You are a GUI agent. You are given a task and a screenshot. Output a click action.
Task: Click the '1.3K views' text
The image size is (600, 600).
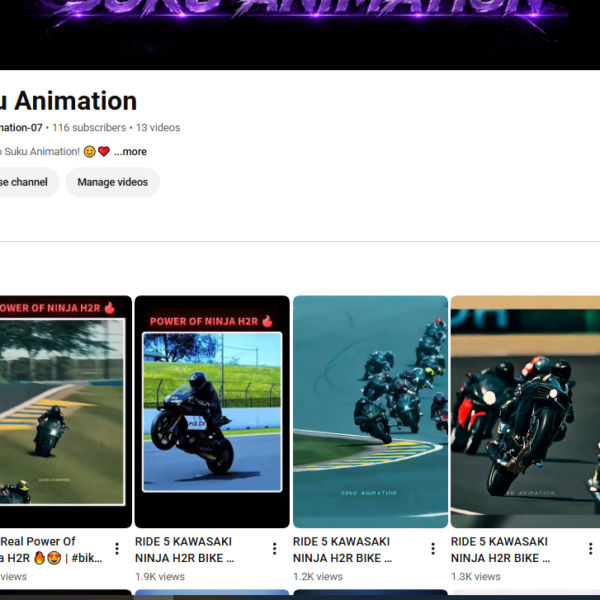coord(476,576)
